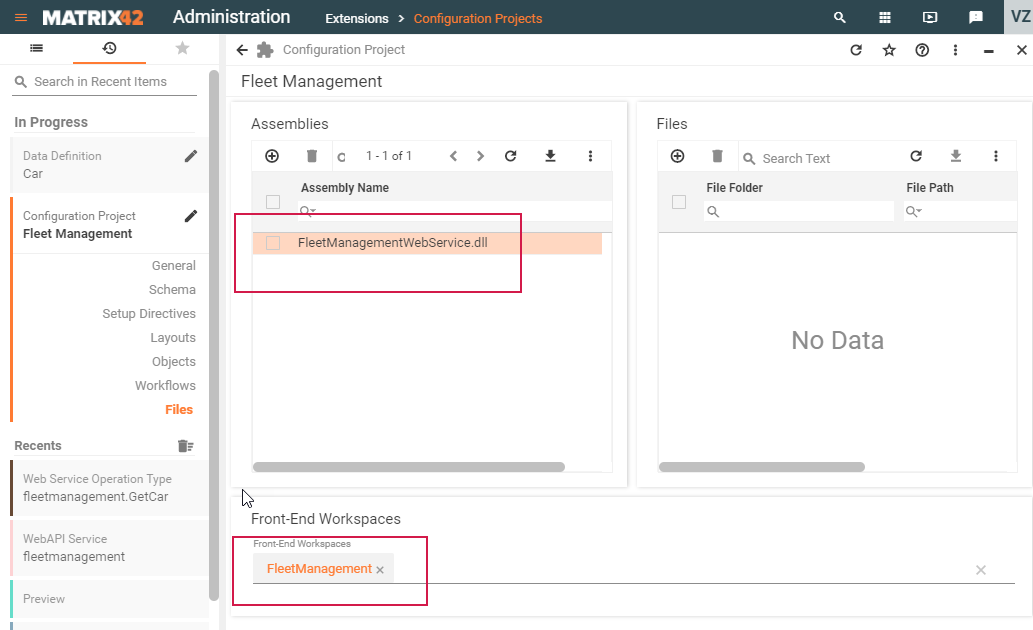This screenshot has height=630, width=1033.
Task: Check FleetManagementWebService.dll row checkbox
Action: [x=273, y=243]
